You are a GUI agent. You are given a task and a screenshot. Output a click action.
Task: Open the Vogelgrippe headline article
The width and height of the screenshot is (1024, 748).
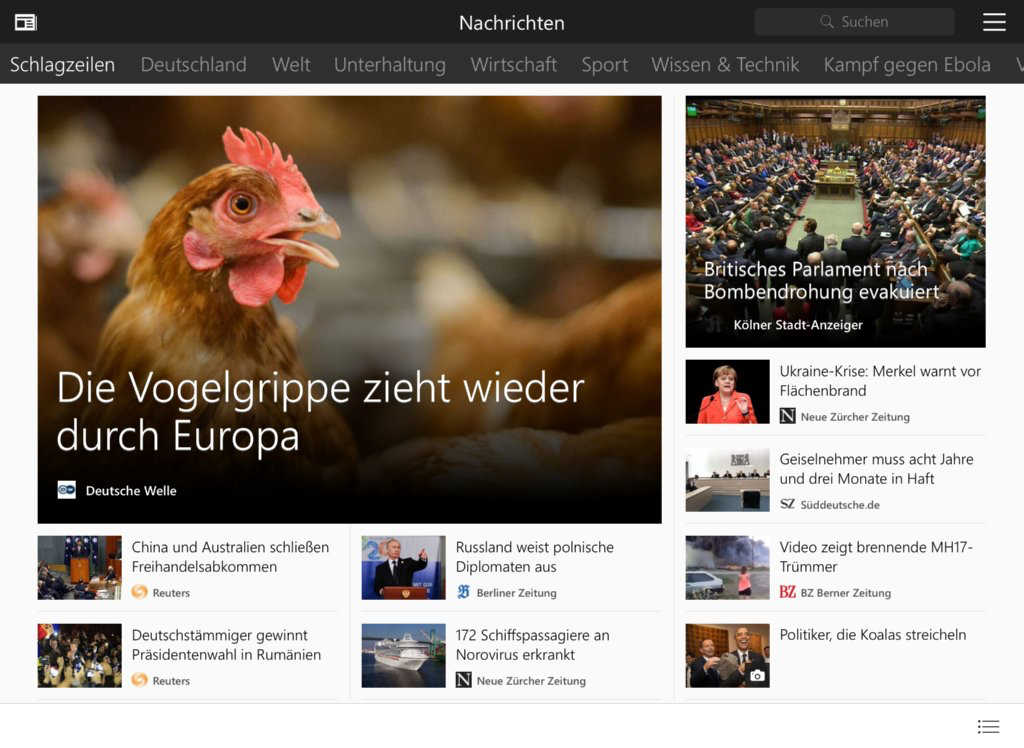[x=320, y=411]
